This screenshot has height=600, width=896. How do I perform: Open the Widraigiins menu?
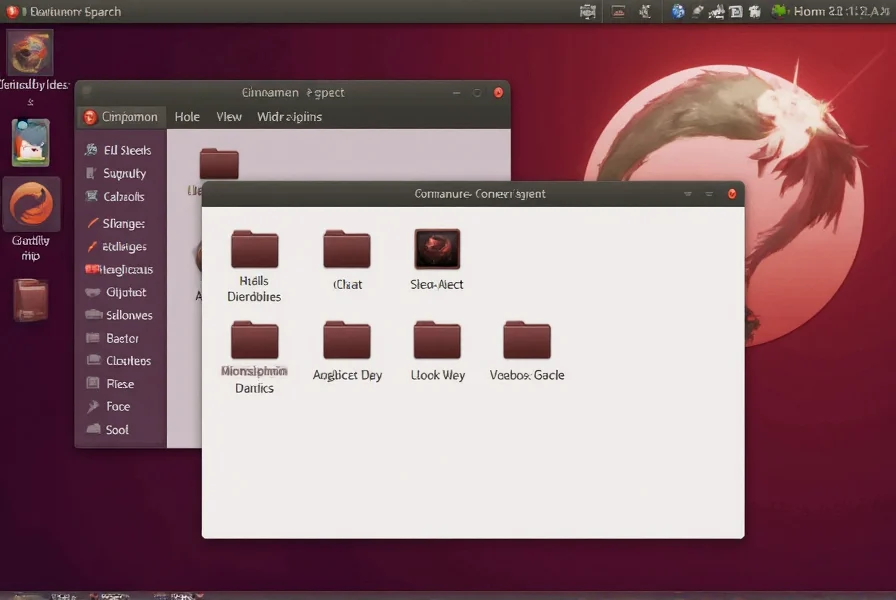click(289, 117)
